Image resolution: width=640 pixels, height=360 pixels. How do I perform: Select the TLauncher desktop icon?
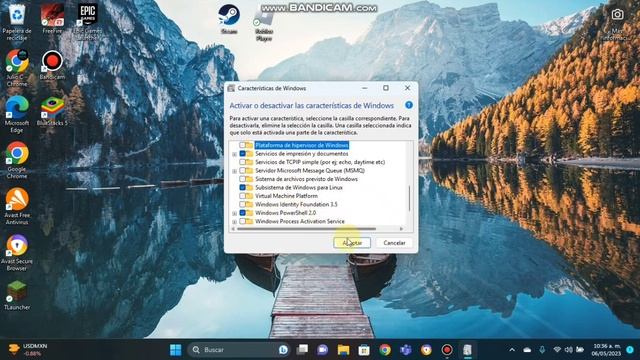(x=17, y=296)
